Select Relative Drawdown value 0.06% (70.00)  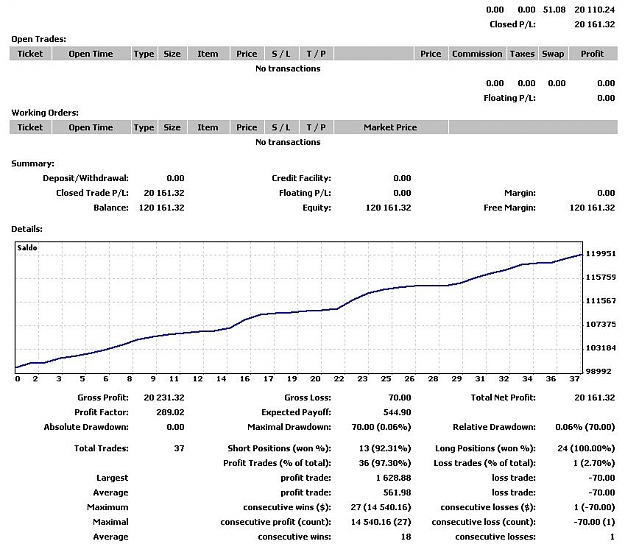pyautogui.click(x=585, y=427)
